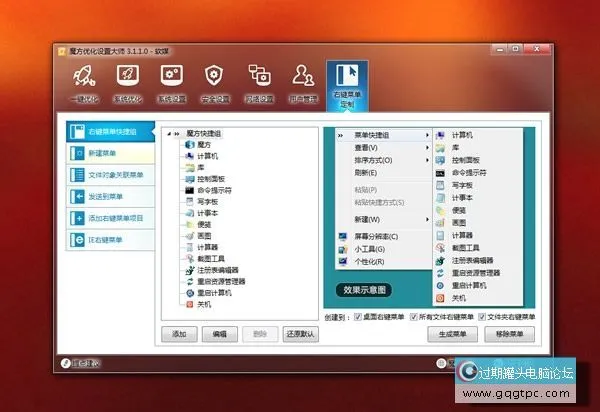
Task: Click the globe icon in the status bar
Action: (x=441, y=363)
